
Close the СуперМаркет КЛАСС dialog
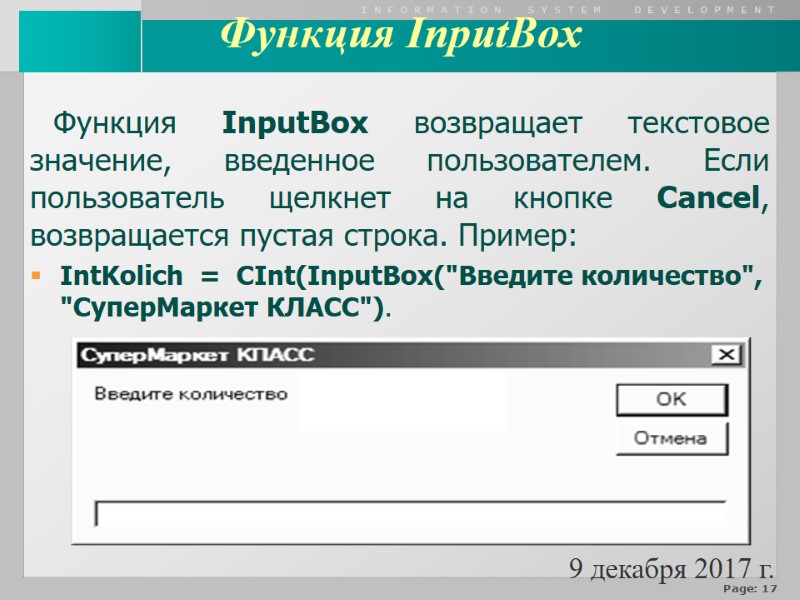[726, 355]
